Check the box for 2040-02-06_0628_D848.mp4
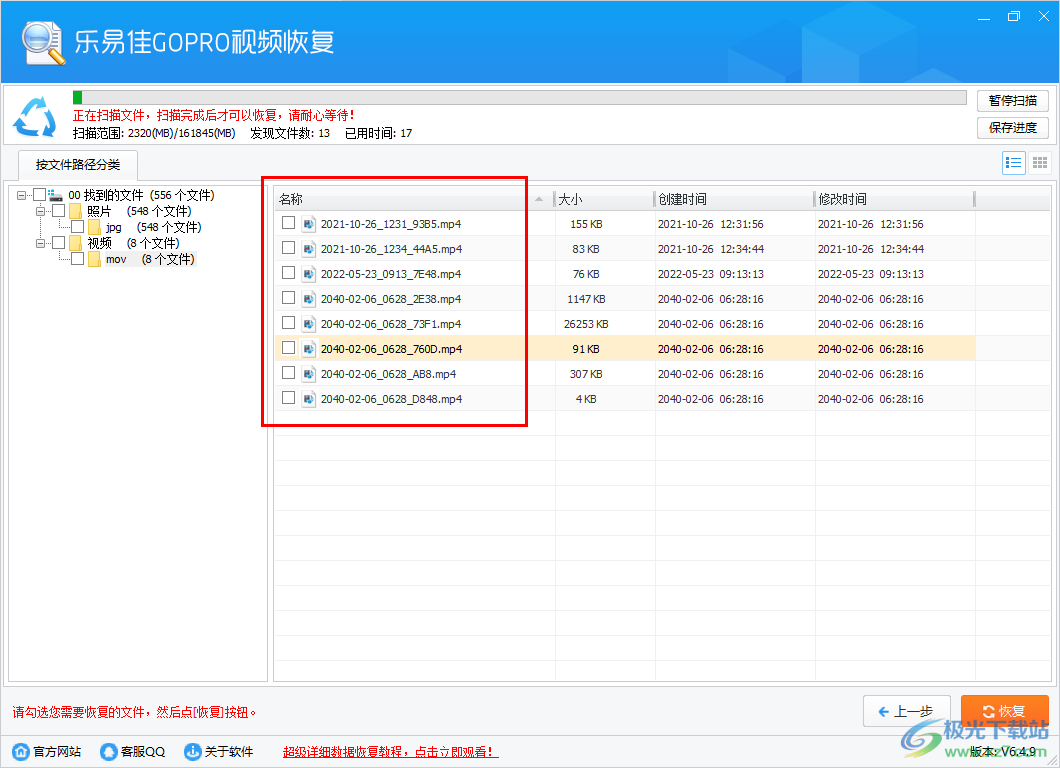 [289, 398]
